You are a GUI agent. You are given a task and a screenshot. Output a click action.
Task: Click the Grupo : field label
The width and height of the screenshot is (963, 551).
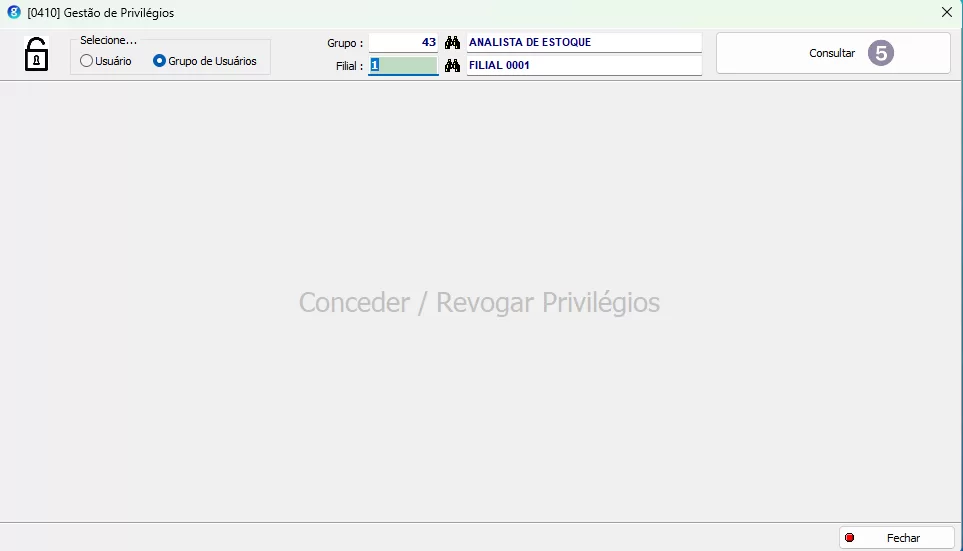[345, 44]
